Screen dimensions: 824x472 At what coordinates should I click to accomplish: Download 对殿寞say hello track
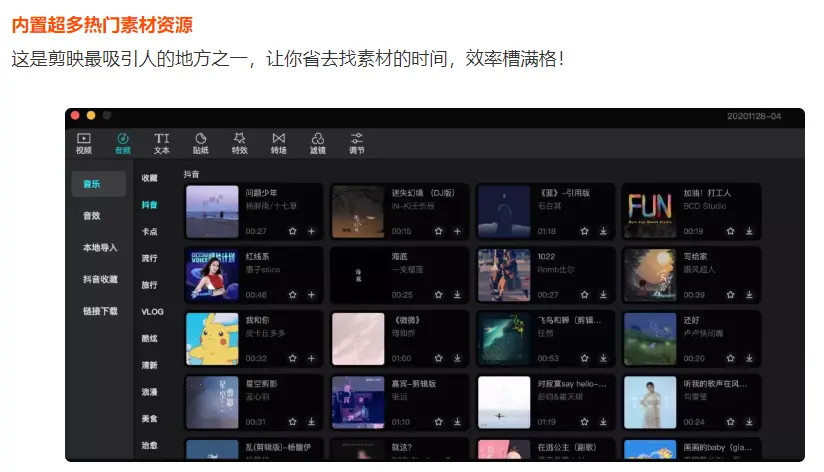pos(603,422)
